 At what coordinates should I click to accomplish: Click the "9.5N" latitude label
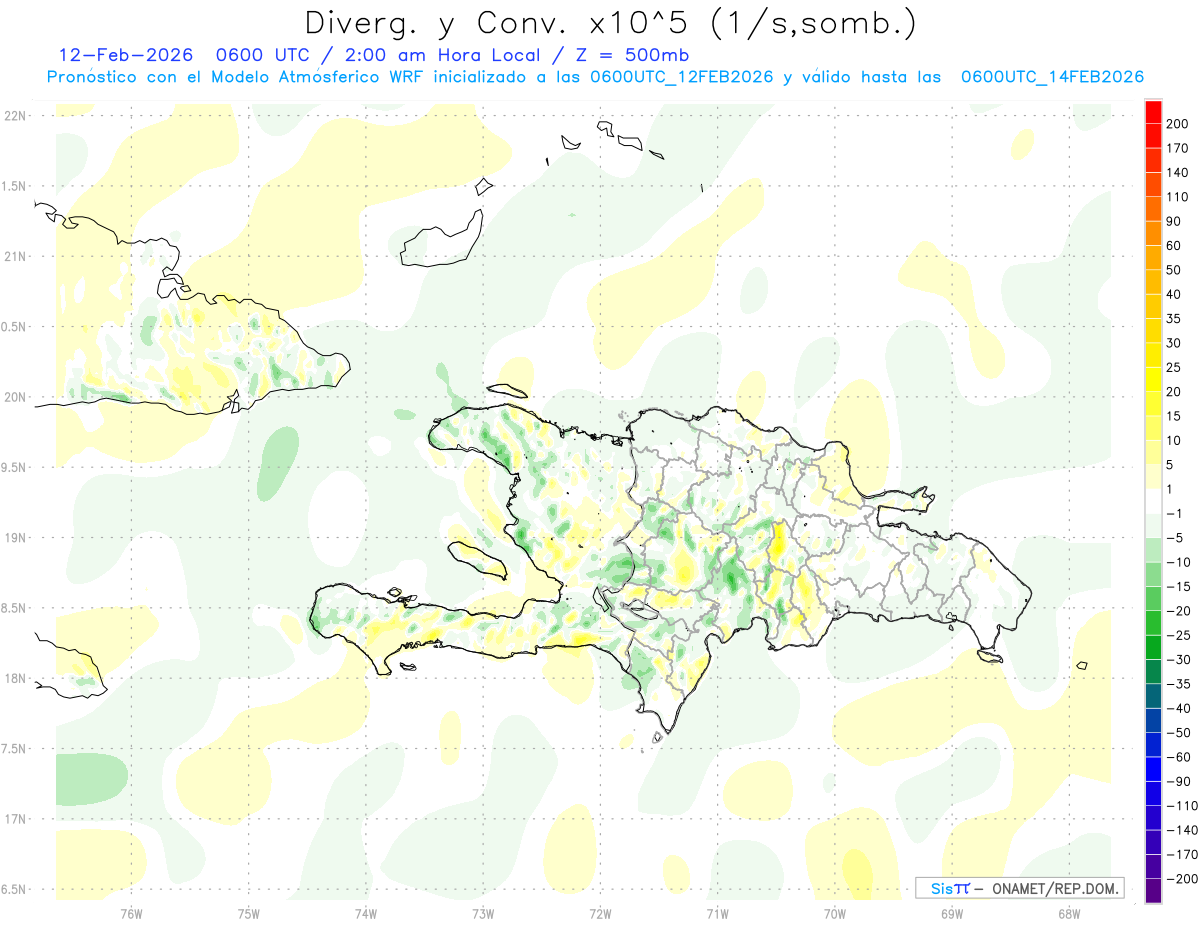point(15,467)
